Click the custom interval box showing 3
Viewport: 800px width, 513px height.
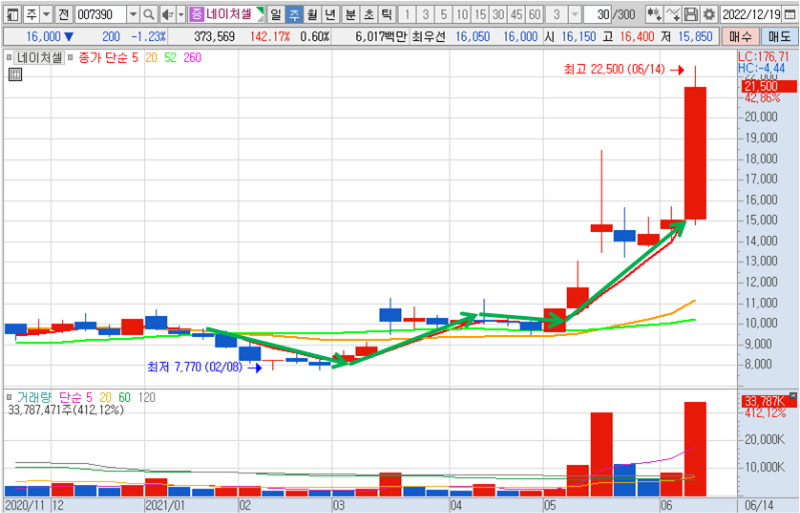[557, 14]
